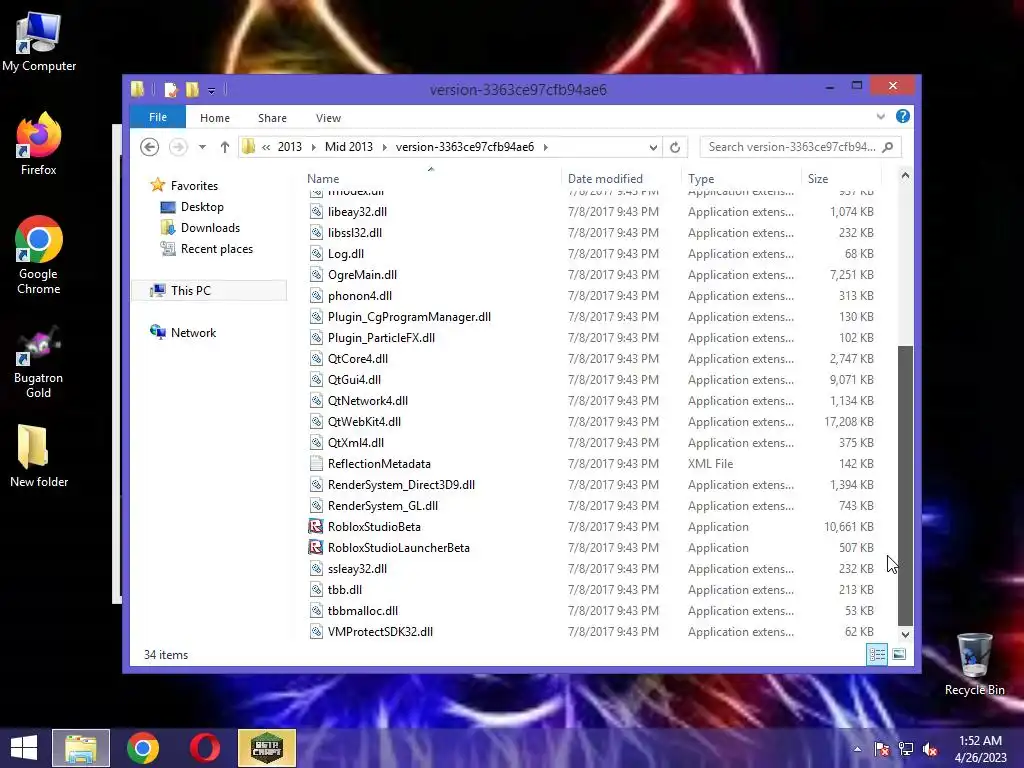The height and width of the screenshot is (768, 1024).
Task: Click Opera in the taskbar
Action: pyautogui.click(x=204, y=748)
